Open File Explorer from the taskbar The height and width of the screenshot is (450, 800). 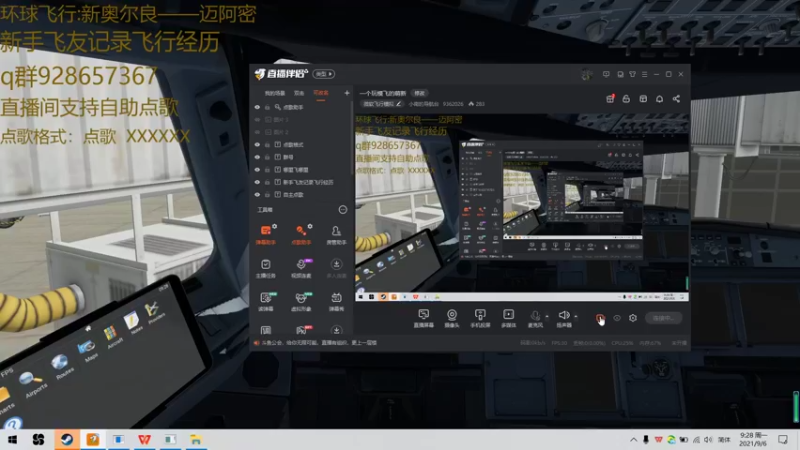click(x=196, y=439)
